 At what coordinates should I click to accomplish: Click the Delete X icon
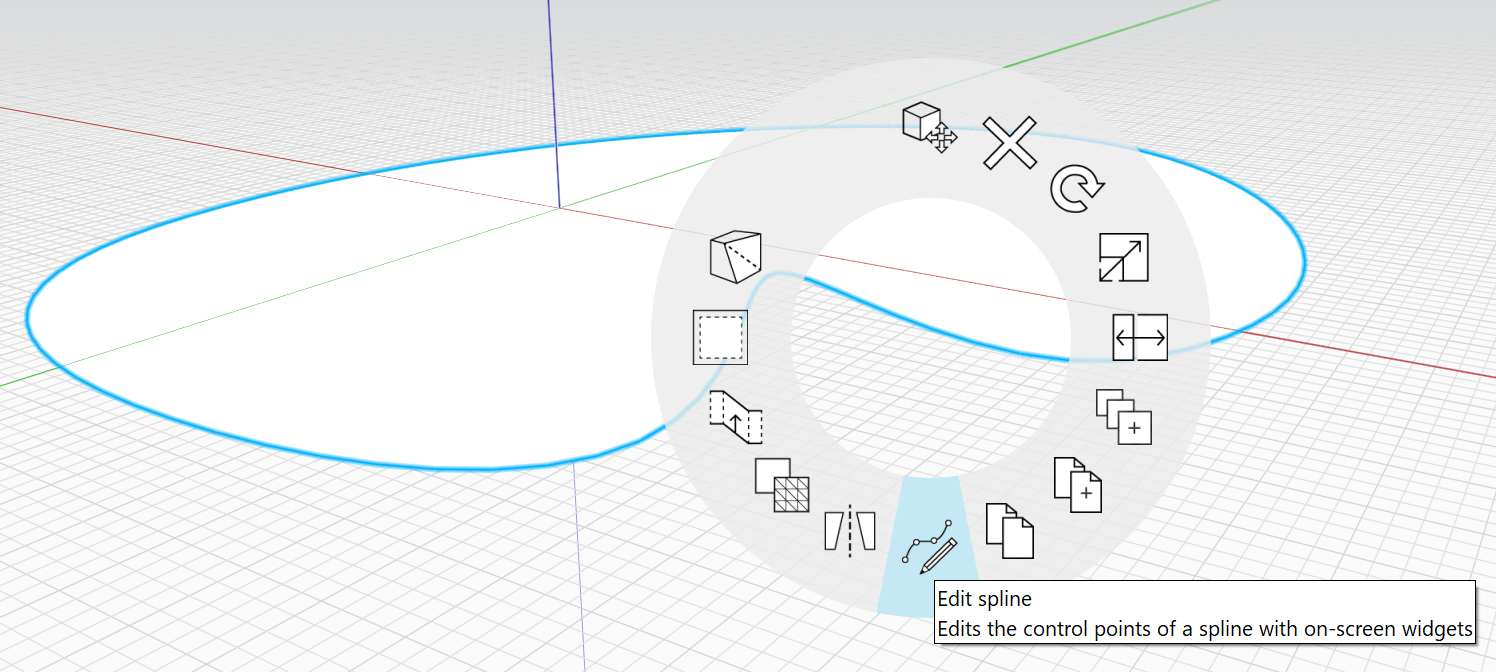[x=1010, y=142]
